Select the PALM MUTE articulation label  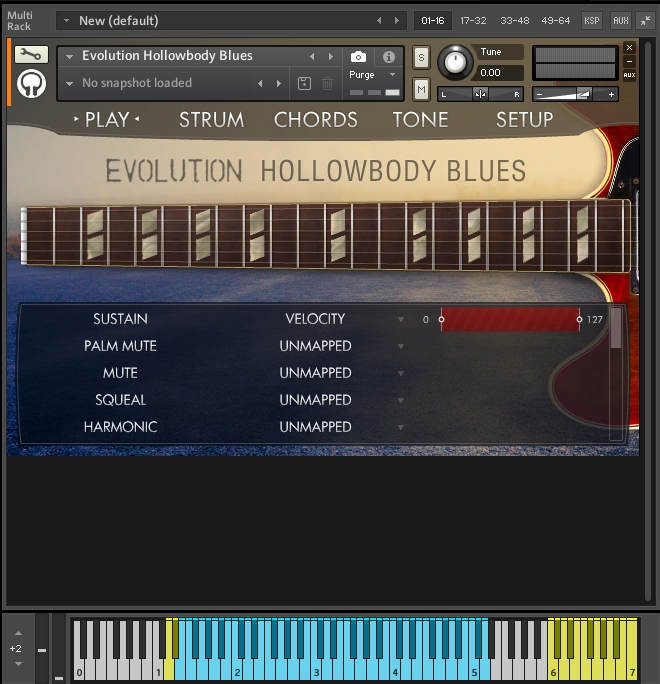[x=120, y=346]
